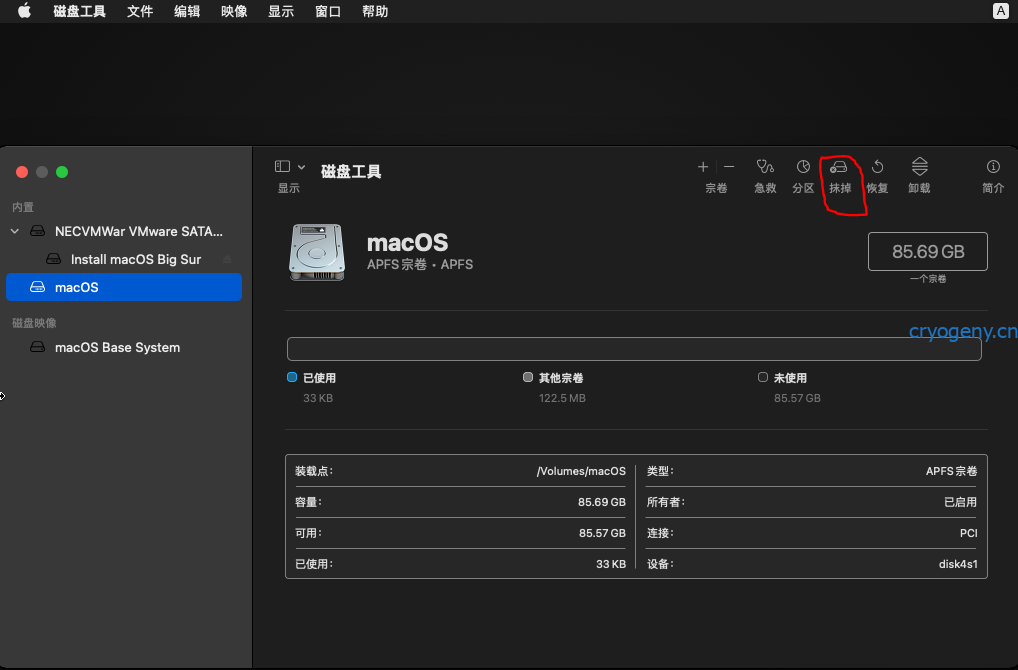1018x670 pixels.
Task: Open the 文件 menu
Action: pos(140,12)
